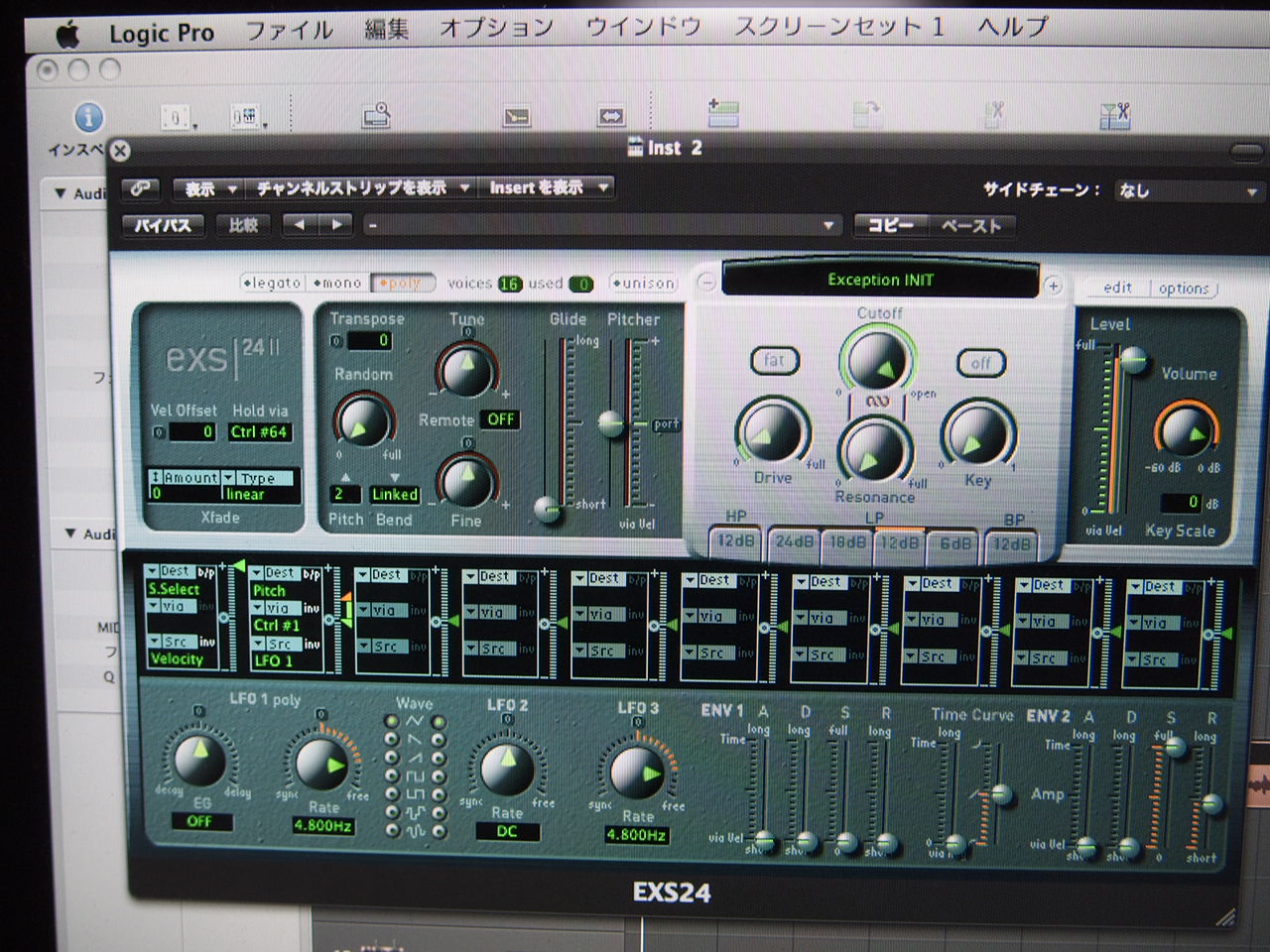This screenshot has width=1270, height=952.
Task: Click the Random pitch knob
Action: pyautogui.click(x=363, y=419)
